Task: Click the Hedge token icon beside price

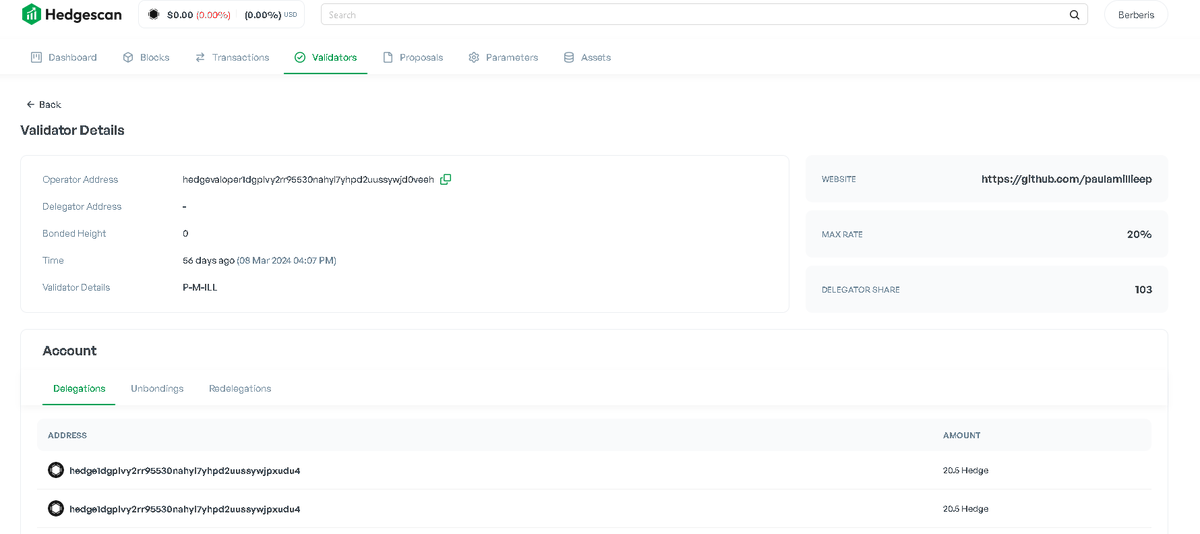Action: pyautogui.click(x=153, y=15)
